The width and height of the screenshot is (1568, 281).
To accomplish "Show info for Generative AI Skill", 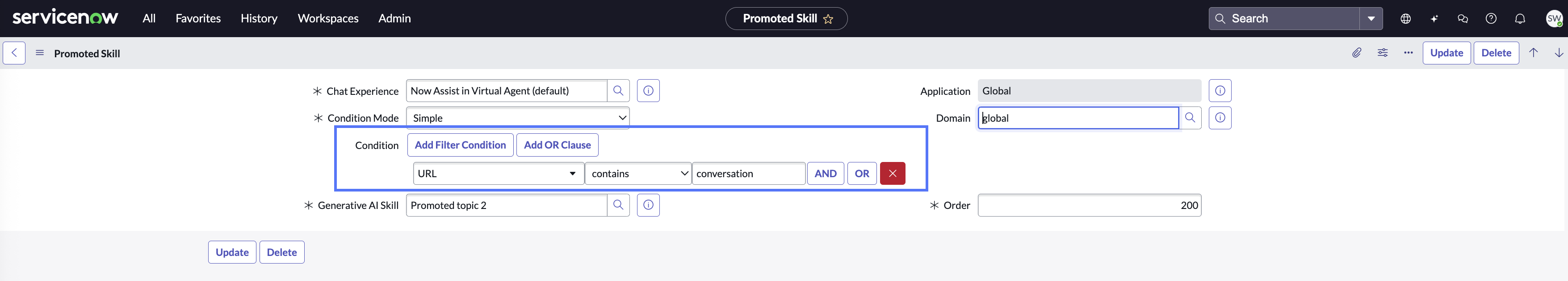I will pos(648,205).
